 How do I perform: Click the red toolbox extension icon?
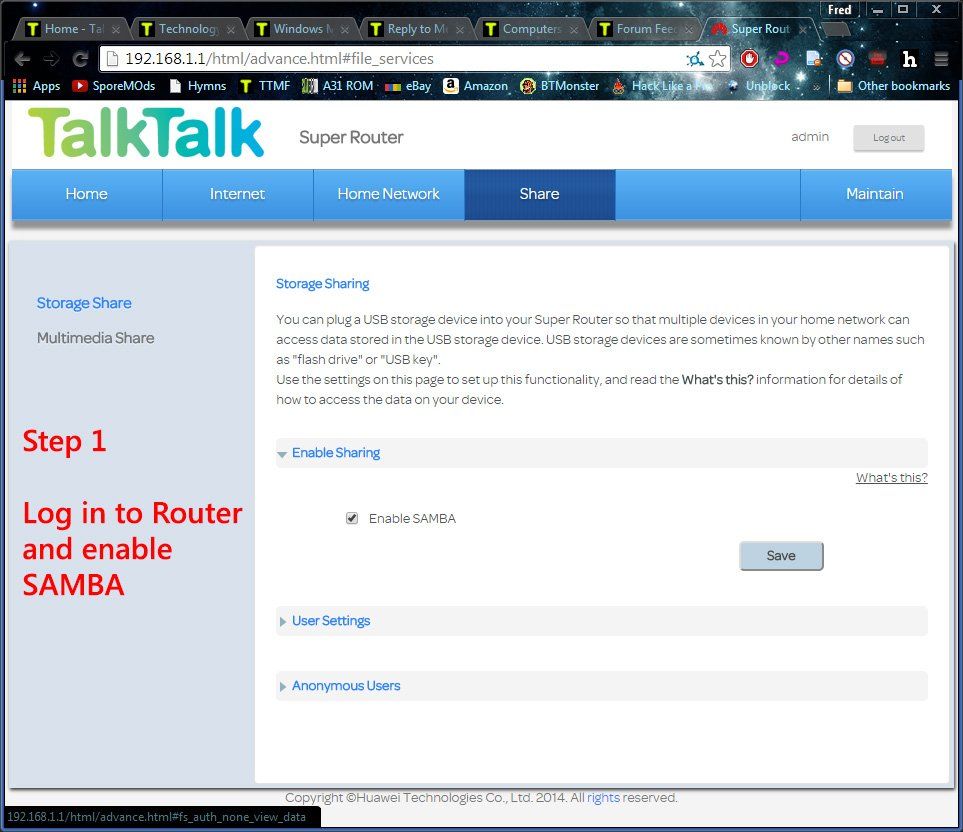(878, 59)
